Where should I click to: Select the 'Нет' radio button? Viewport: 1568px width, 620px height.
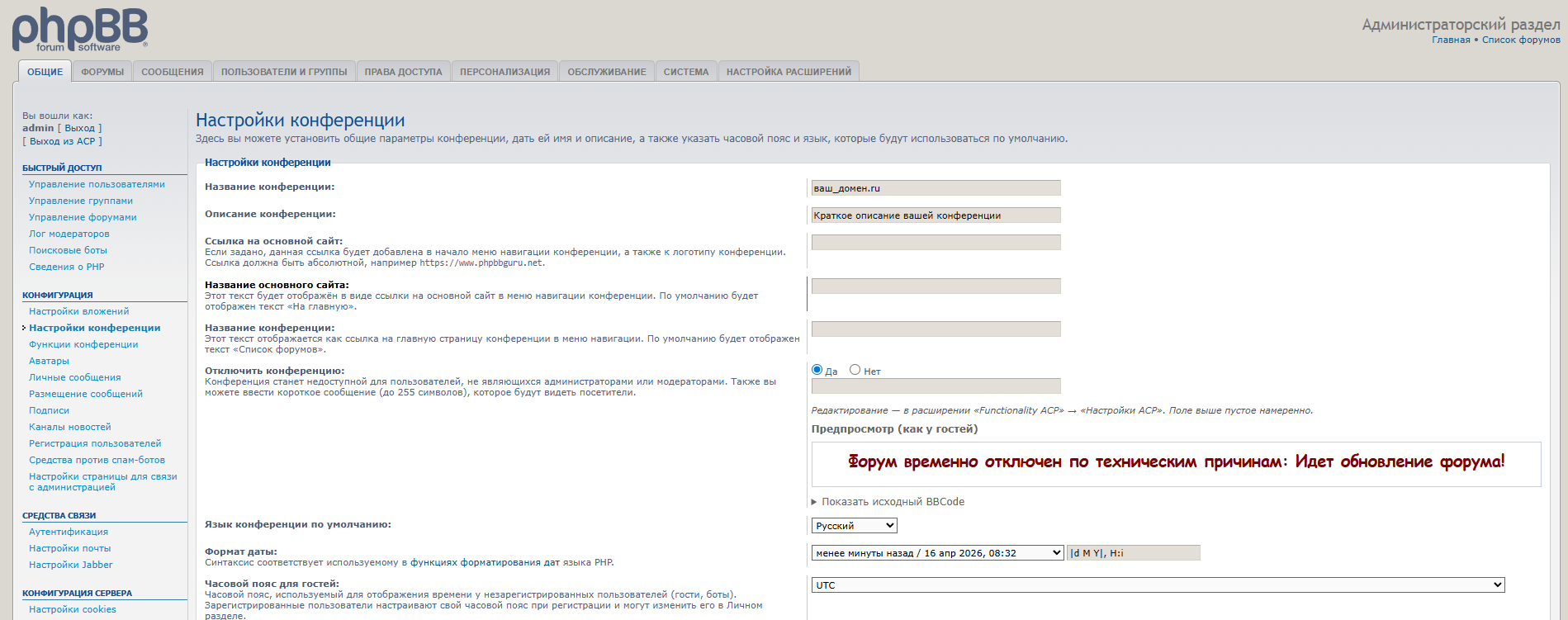[x=855, y=370]
